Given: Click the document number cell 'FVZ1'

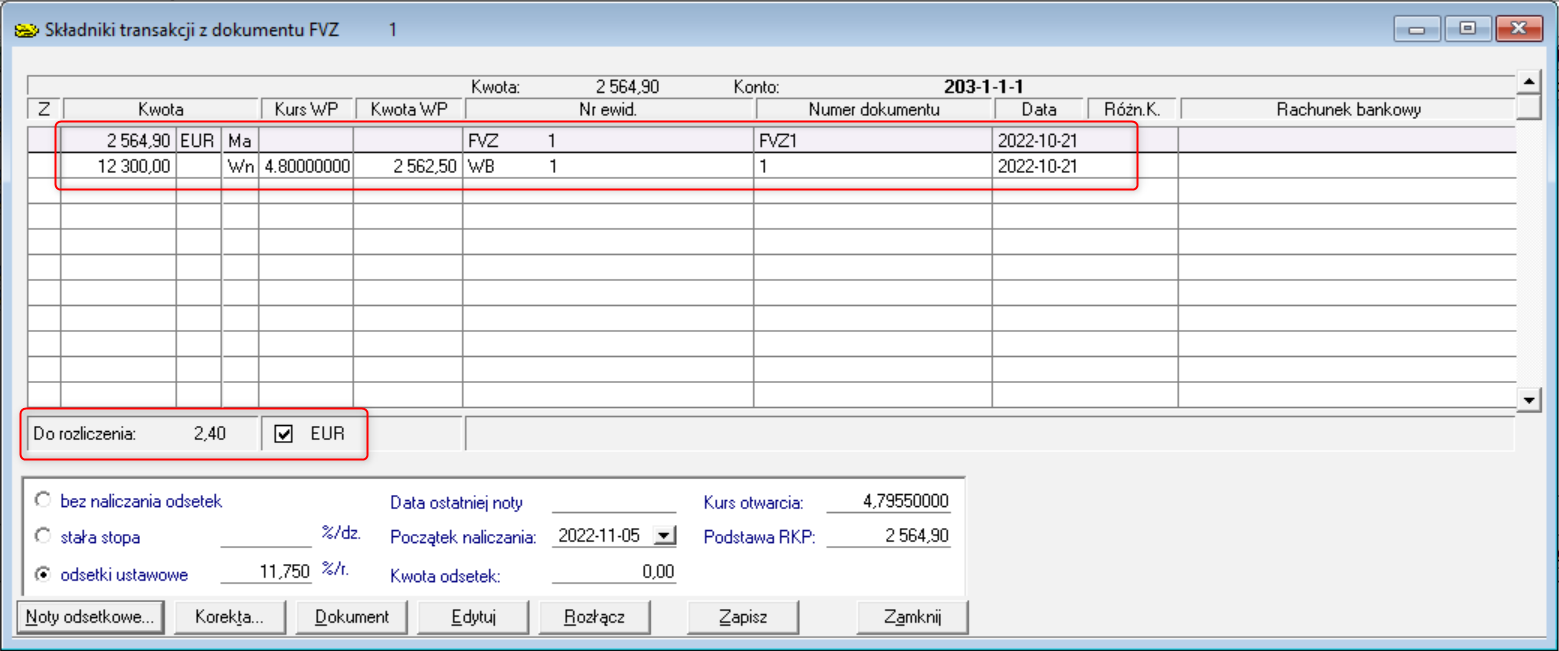Looking at the screenshot, I should [873, 141].
